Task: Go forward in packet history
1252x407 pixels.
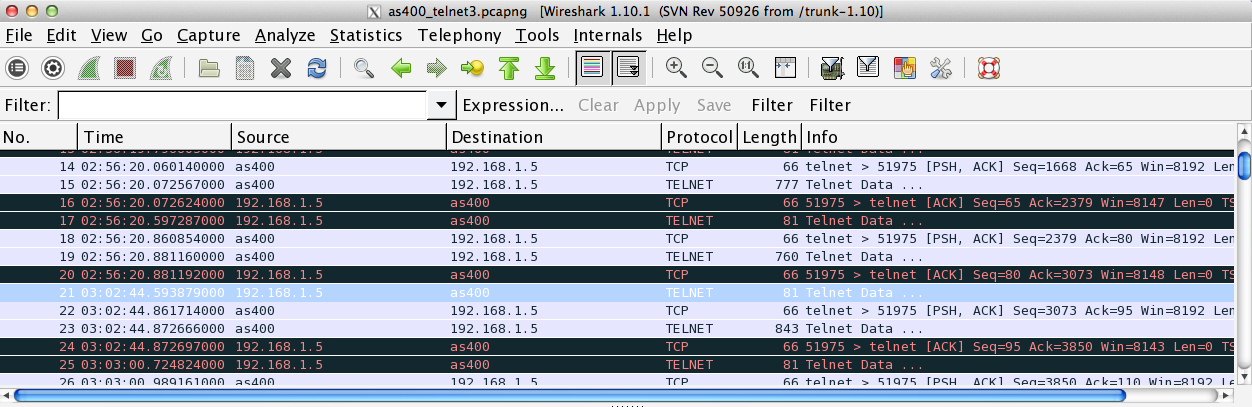Action: (x=437, y=68)
